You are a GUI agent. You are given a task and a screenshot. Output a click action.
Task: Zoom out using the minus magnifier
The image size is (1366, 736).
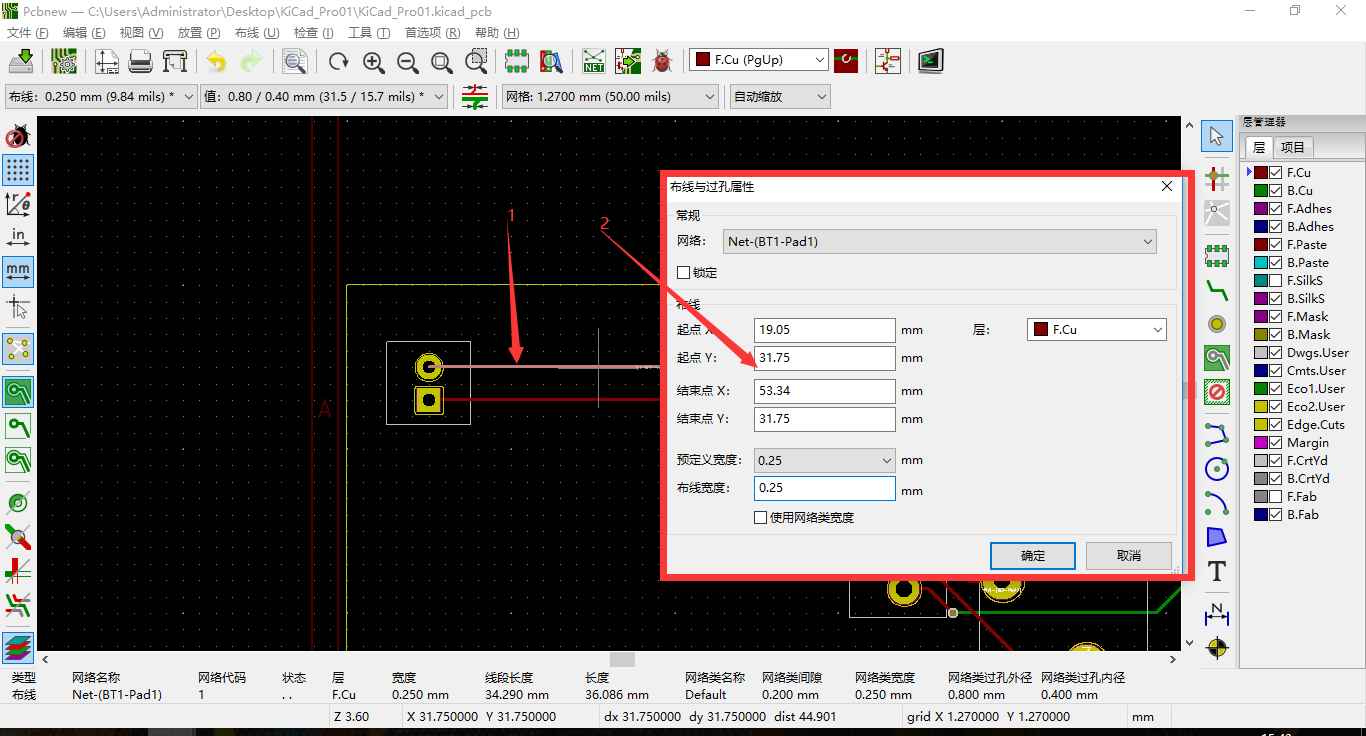(408, 62)
